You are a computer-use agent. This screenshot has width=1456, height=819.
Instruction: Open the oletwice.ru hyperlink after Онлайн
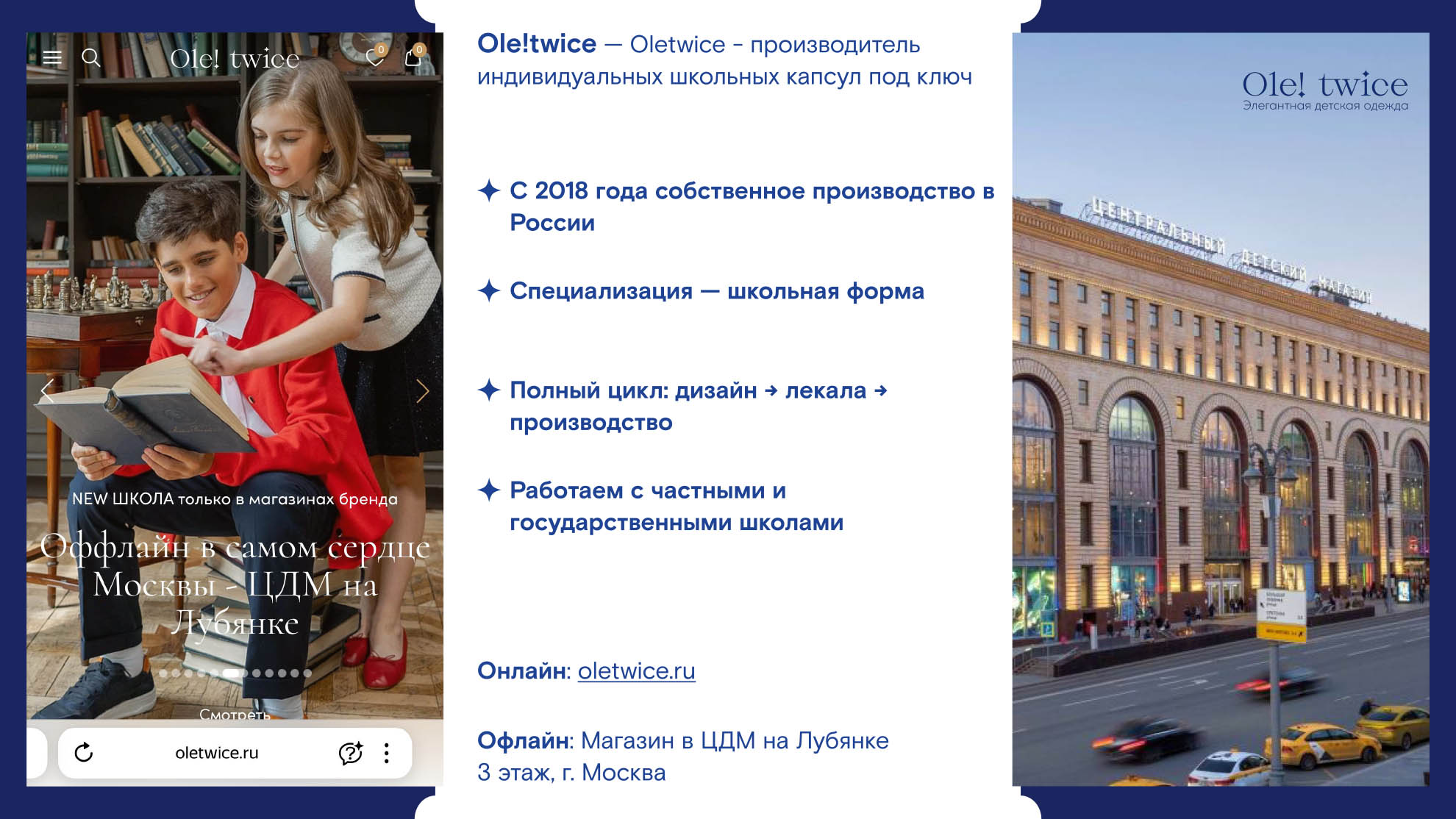(636, 670)
